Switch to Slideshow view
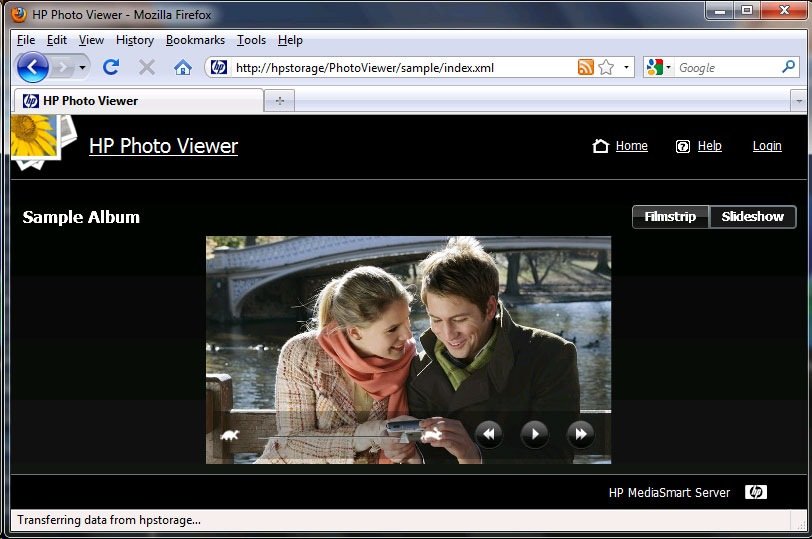Viewport: 812px width, 539px height. [752, 216]
